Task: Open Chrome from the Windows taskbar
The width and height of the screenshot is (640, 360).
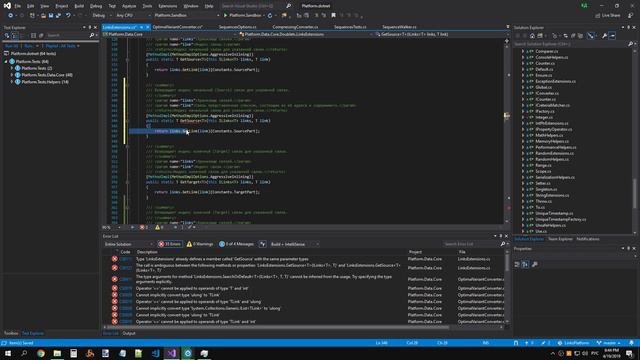Action: coord(41,353)
